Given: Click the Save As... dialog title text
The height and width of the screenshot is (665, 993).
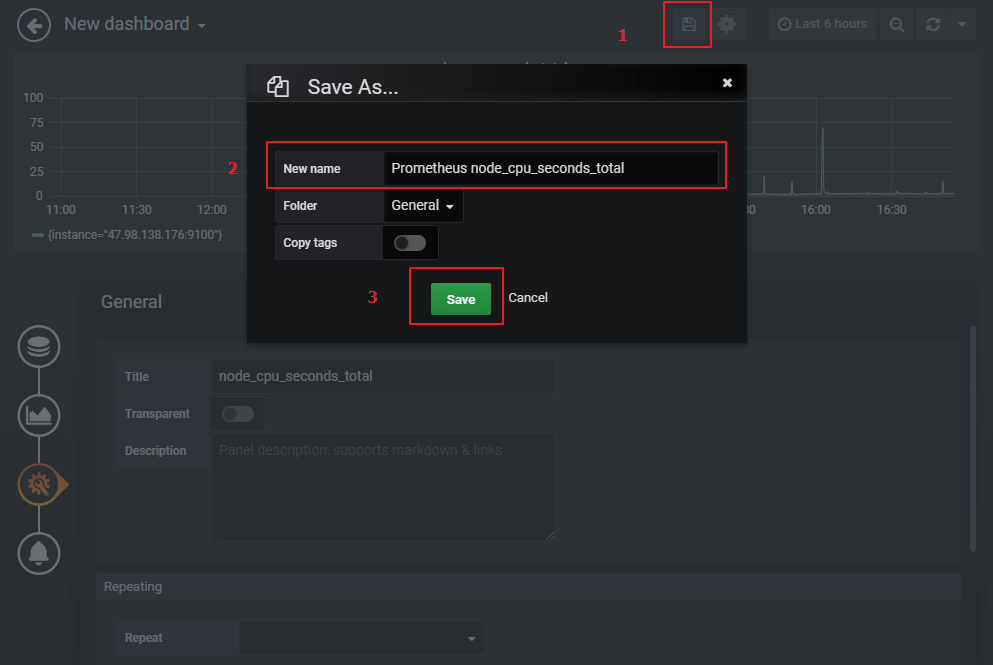Looking at the screenshot, I should click(x=353, y=87).
